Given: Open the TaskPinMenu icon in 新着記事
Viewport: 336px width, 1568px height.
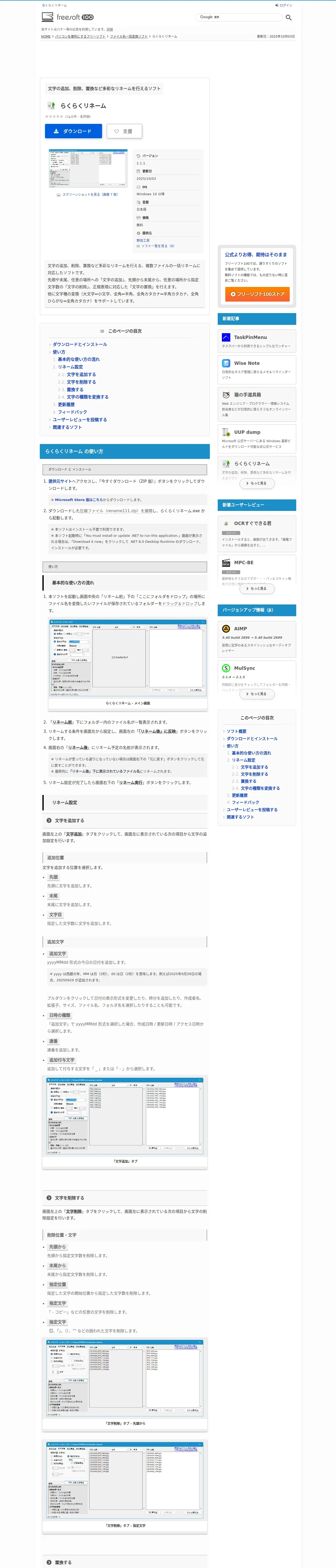Looking at the screenshot, I should 226,337.
